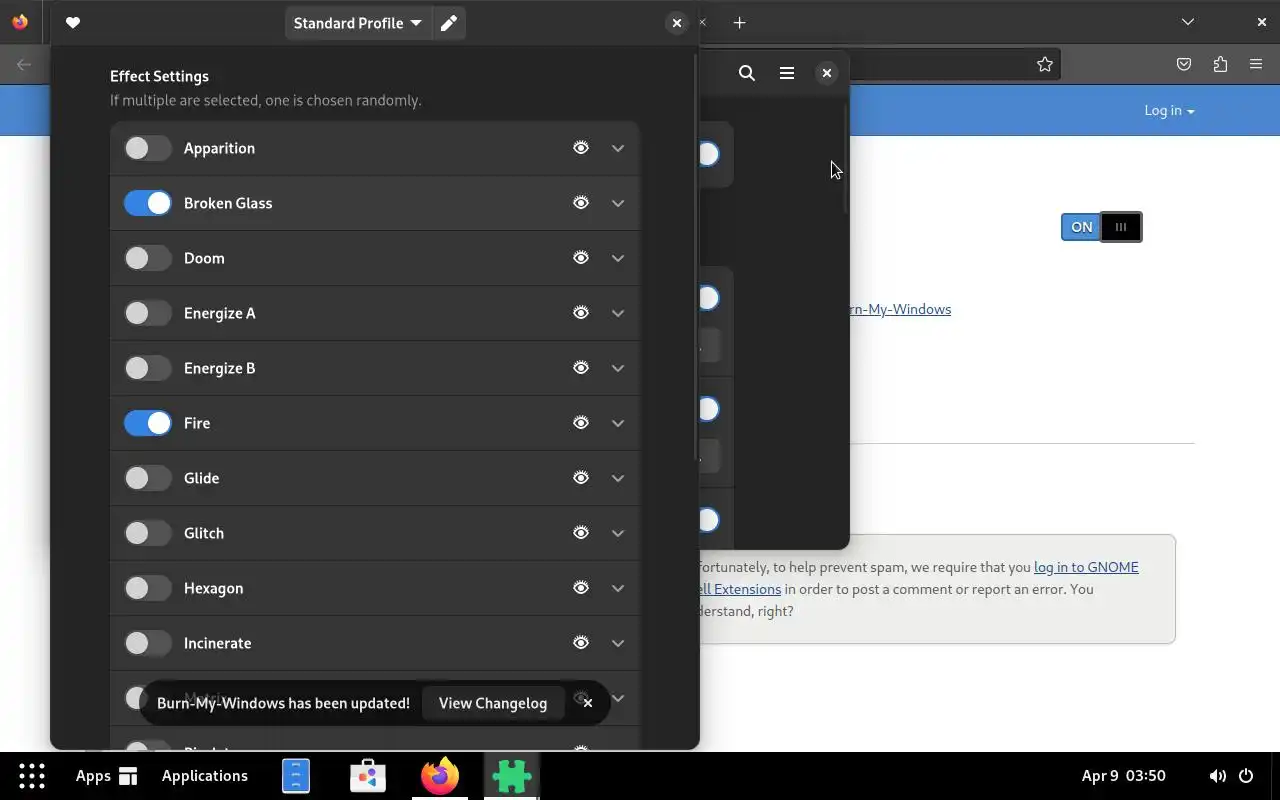
Task: Follow the log in to GNOME link
Action: (1086, 567)
